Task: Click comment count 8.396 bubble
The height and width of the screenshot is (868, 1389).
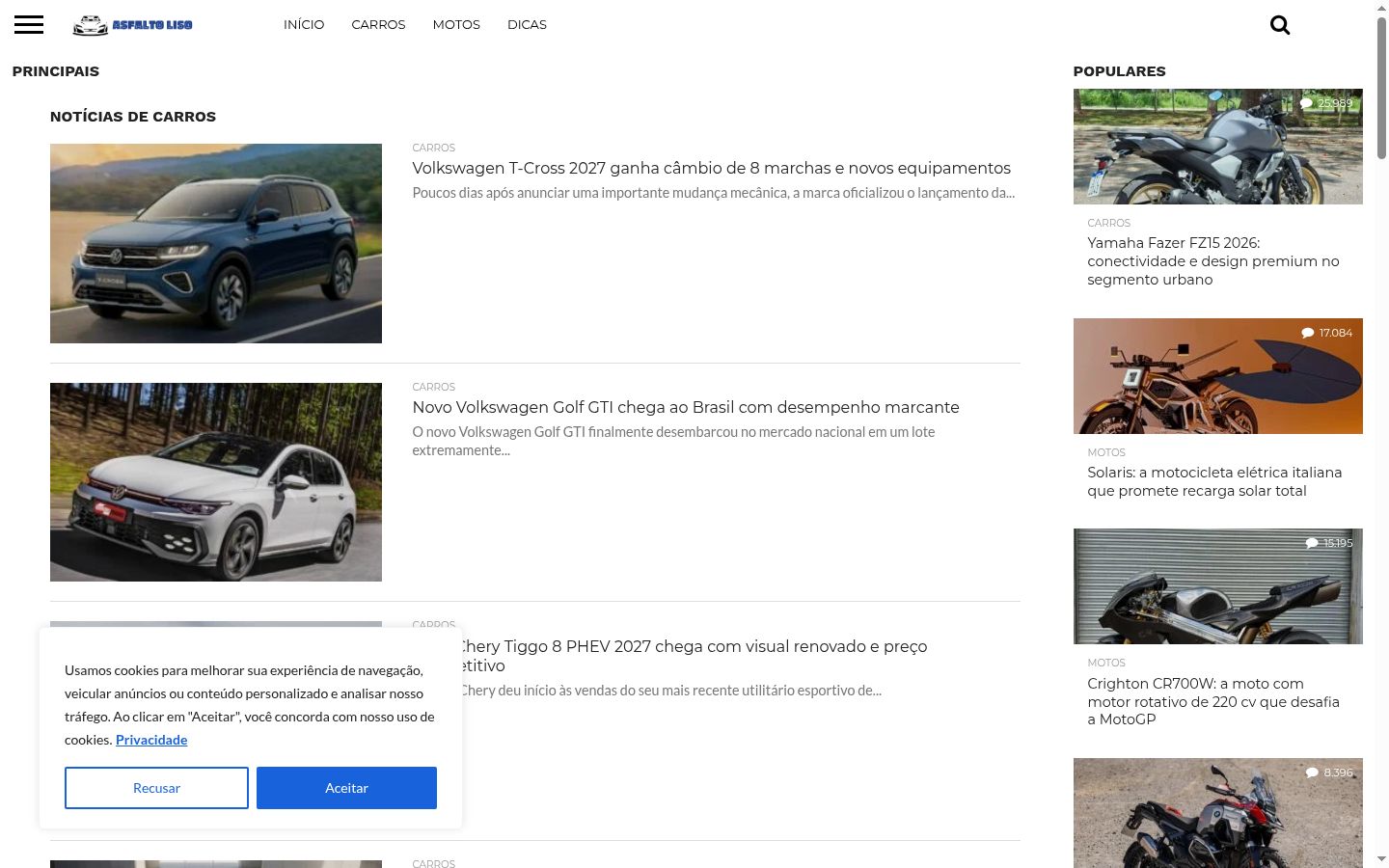Action: click(x=1329, y=773)
